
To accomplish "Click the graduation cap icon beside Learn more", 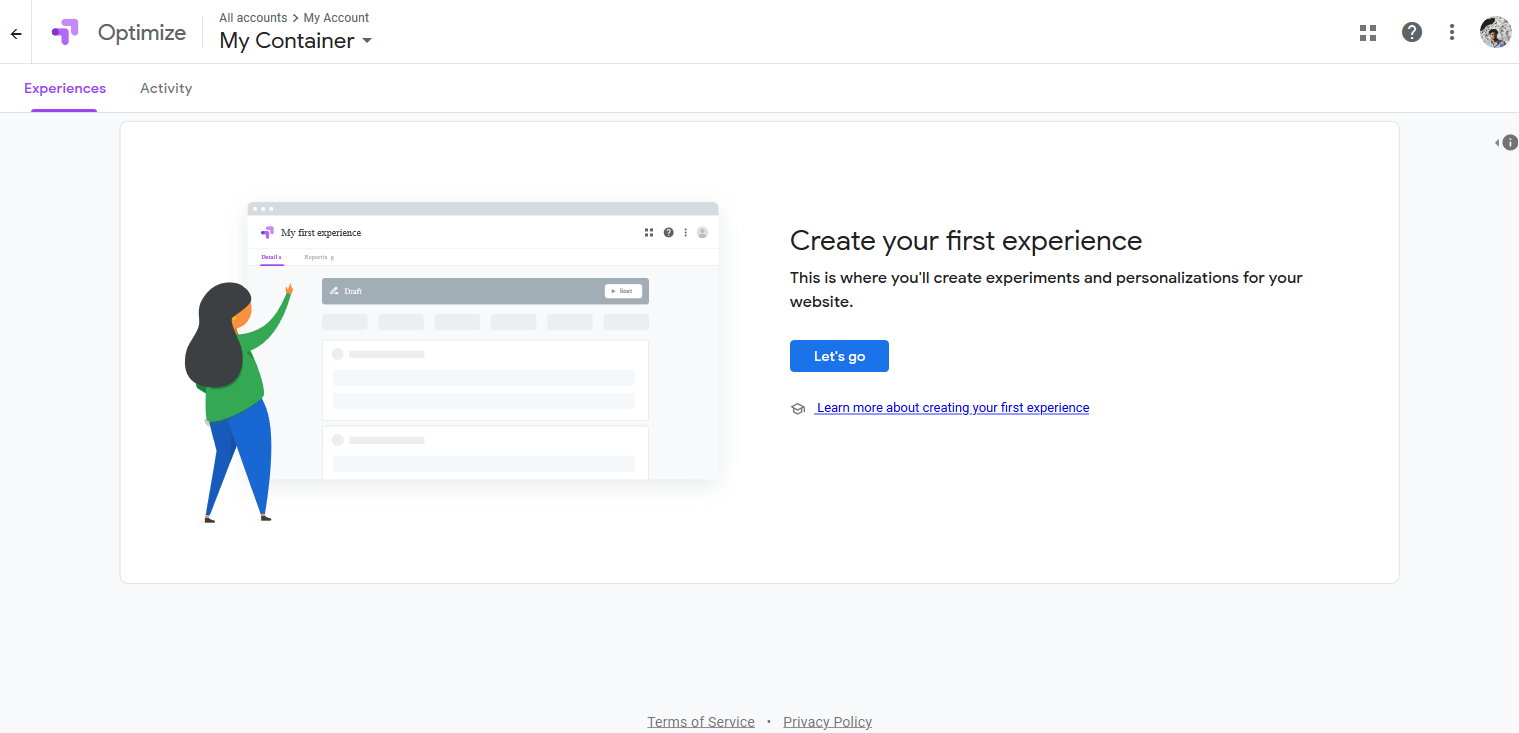I will coord(798,408).
